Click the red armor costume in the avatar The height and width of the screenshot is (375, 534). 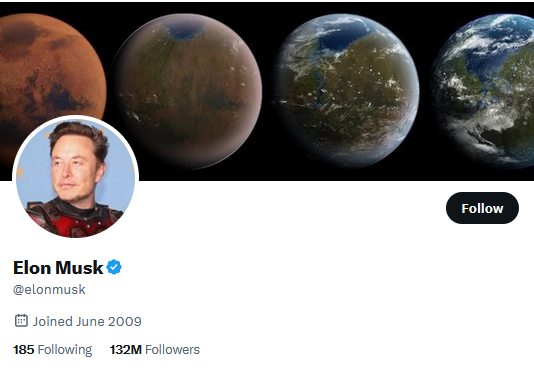click(x=77, y=220)
